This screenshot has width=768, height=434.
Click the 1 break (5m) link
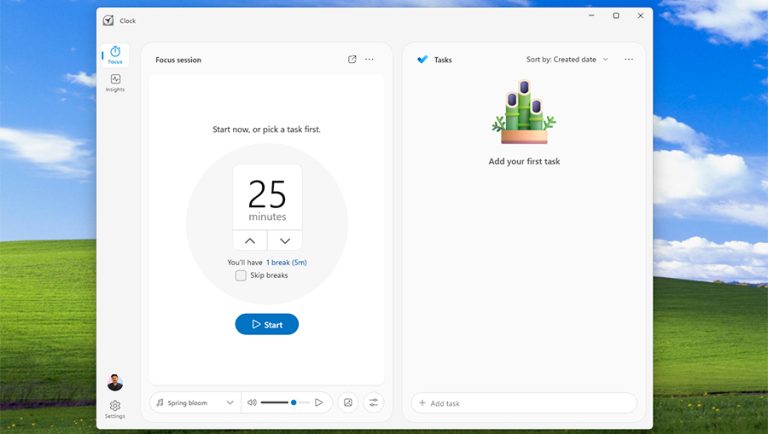tap(287, 263)
